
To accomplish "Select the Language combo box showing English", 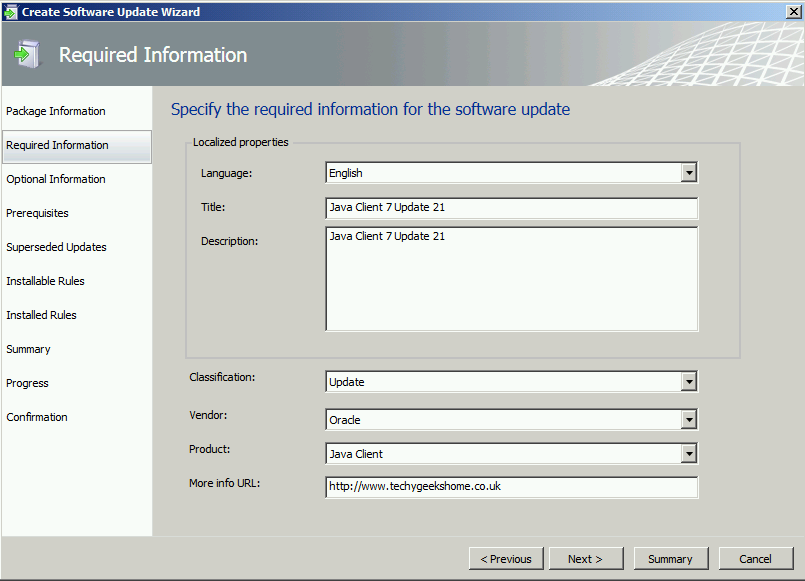I will point(511,173).
